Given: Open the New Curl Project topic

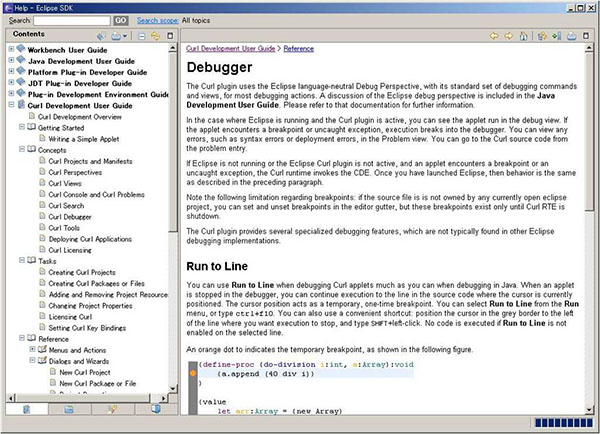Looking at the screenshot, I should pyautogui.click(x=85, y=372).
